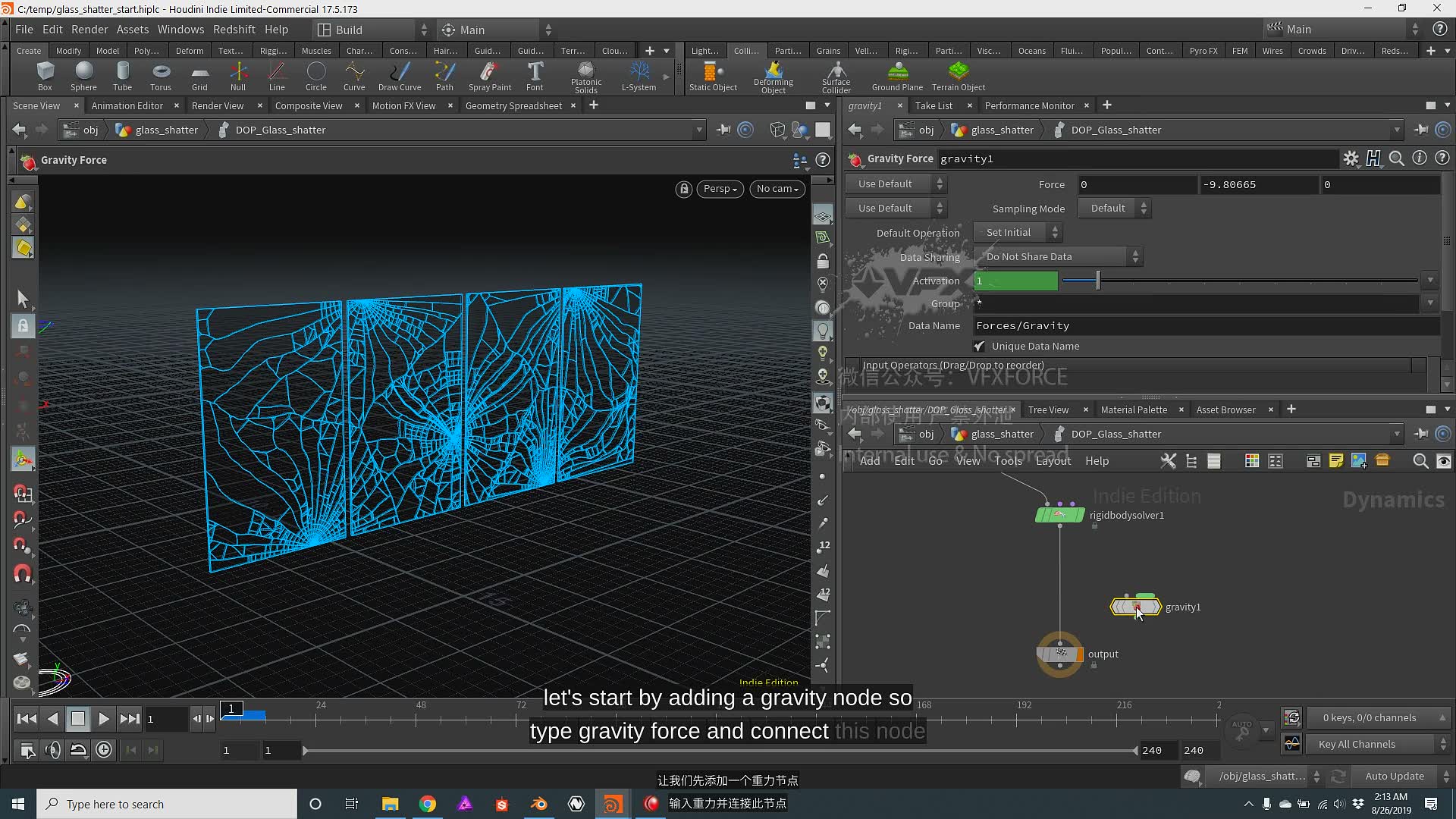
Task: Create a Grid from the shelf
Action: coord(199,77)
